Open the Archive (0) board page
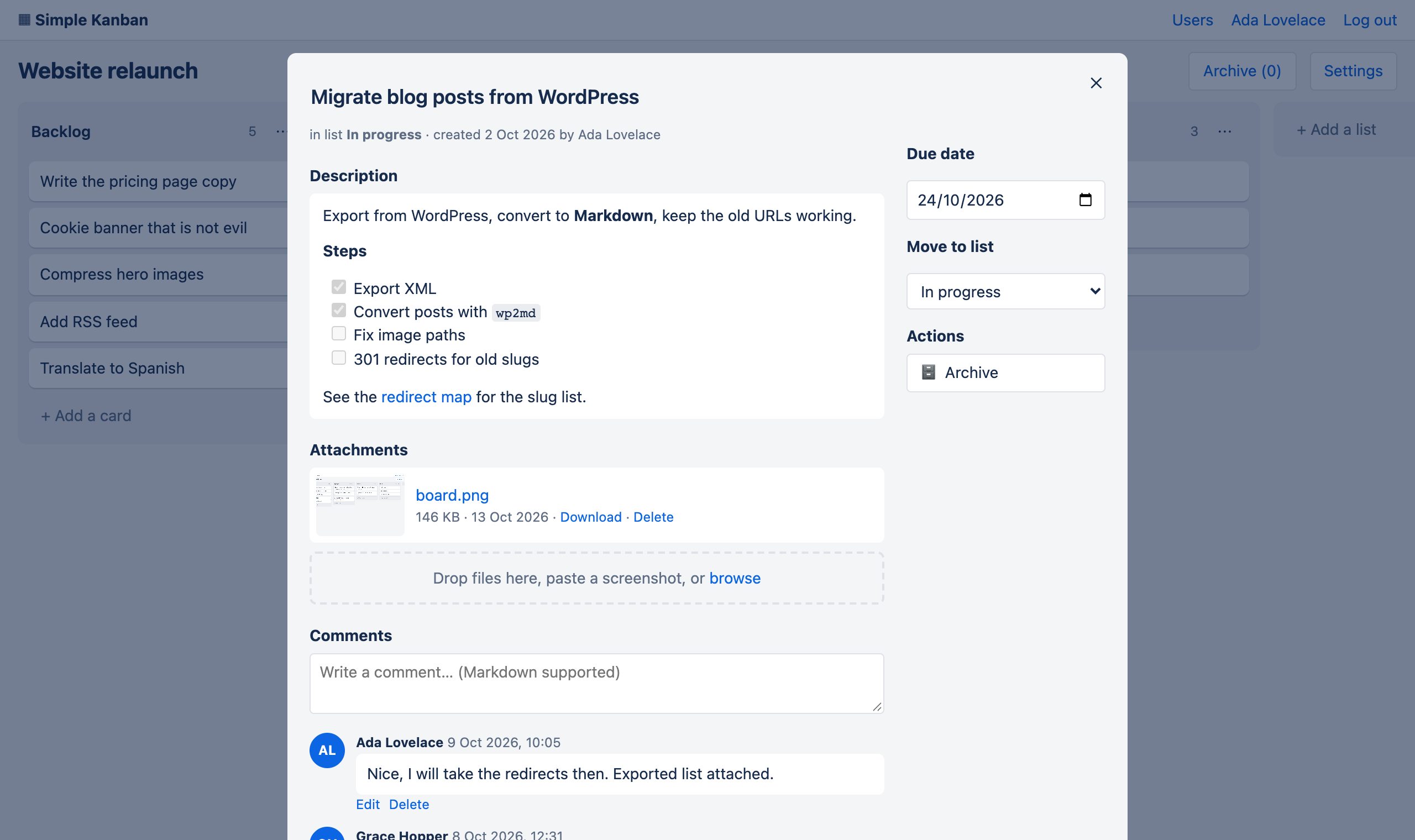1415x840 pixels. pos(1242,71)
